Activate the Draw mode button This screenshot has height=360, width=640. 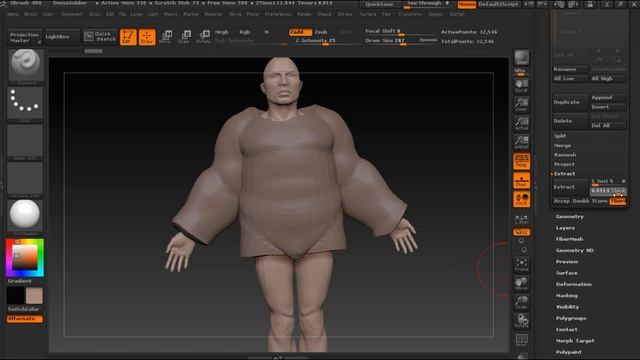coord(147,37)
